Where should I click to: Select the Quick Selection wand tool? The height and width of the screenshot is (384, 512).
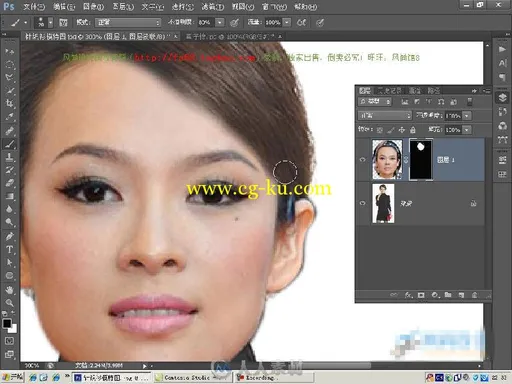coord(9,91)
